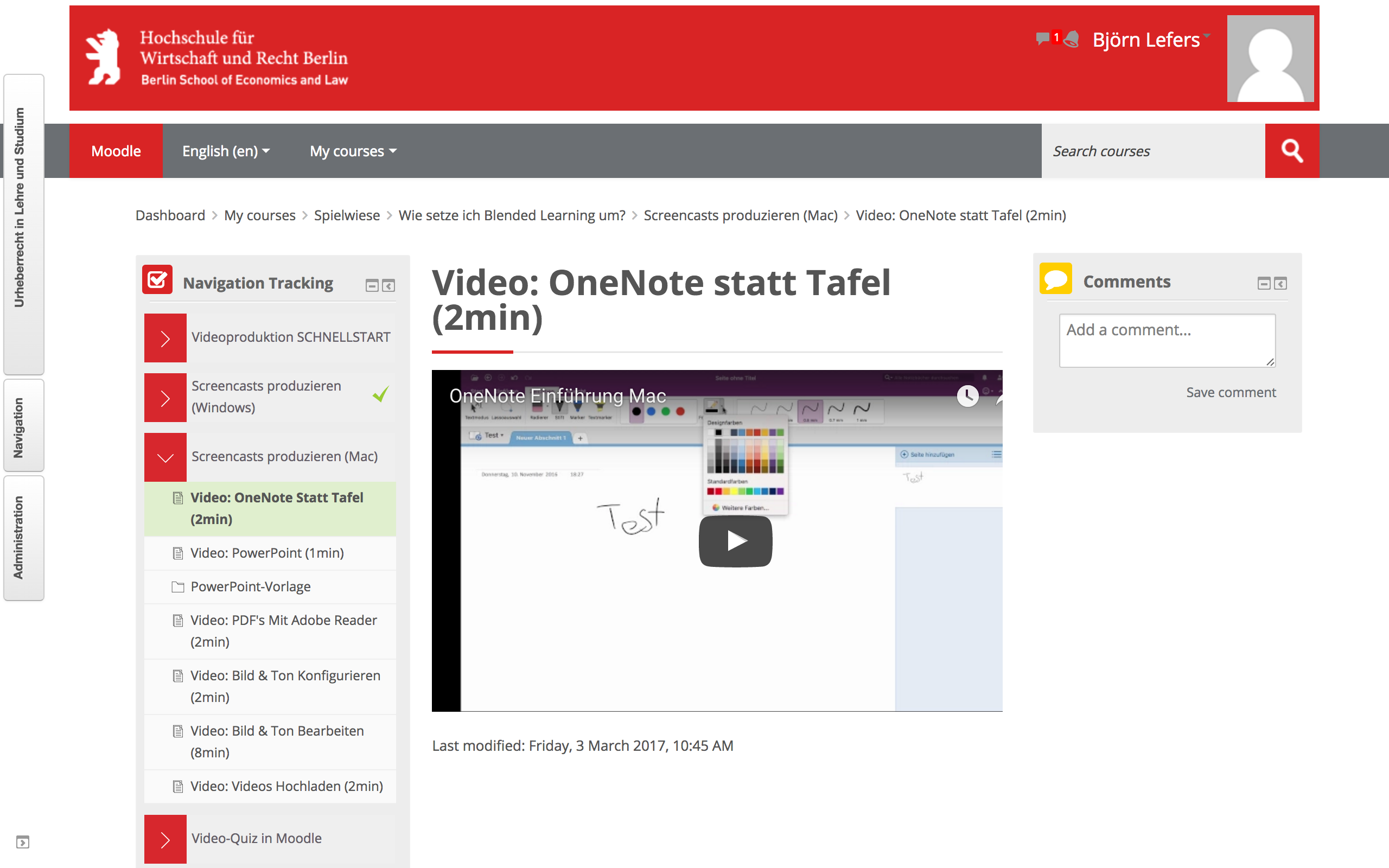The height and width of the screenshot is (868, 1389).
Task: Go to Dashboard breadcrumb
Action: pyautogui.click(x=170, y=215)
